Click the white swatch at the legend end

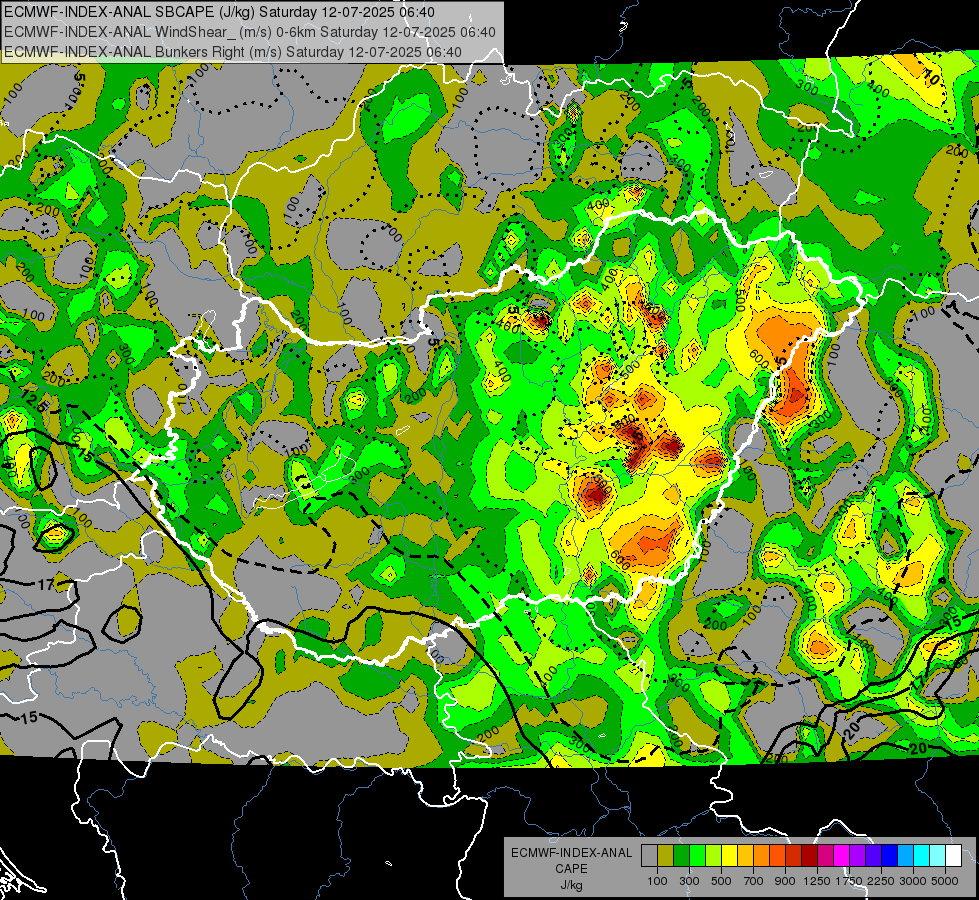(x=953, y=855)
